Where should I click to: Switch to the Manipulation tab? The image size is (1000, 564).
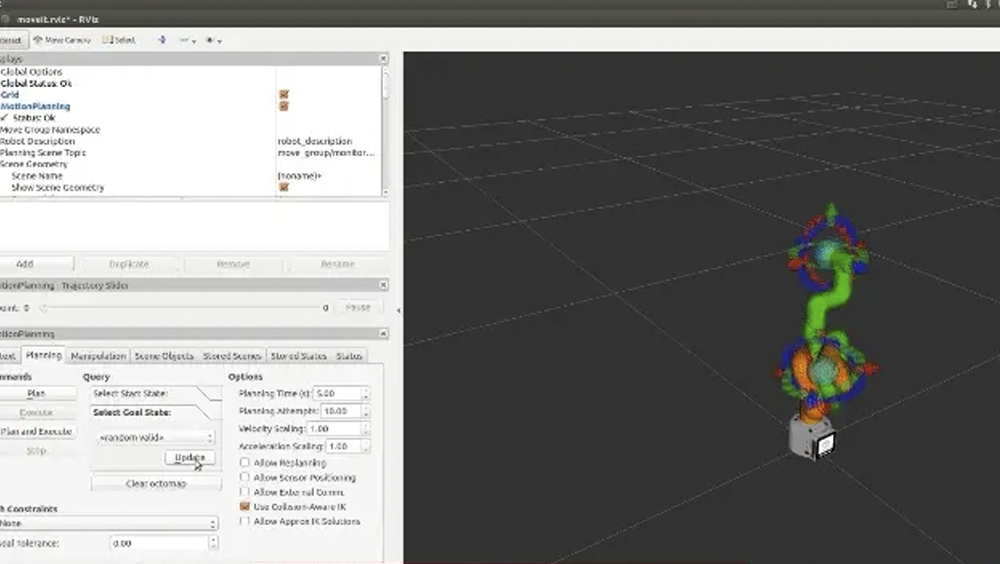pyautogui.click(x=98, y=355)
